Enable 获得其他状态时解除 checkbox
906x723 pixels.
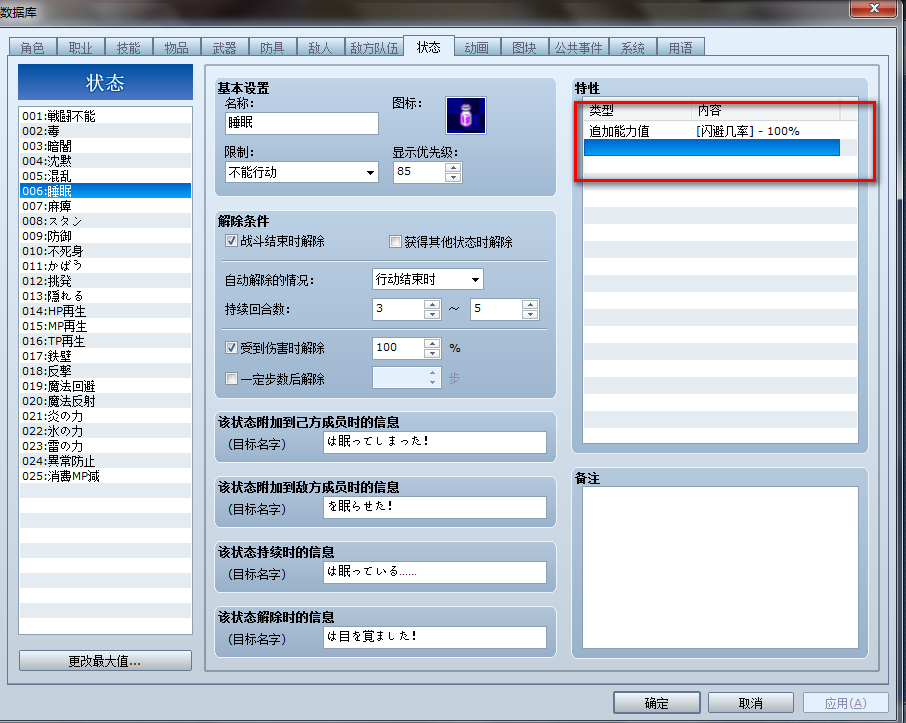(395, 242)
